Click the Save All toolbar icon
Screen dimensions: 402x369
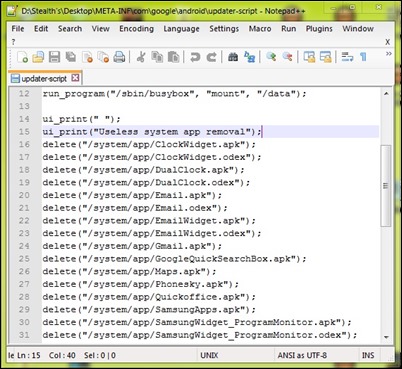point(71,57)
